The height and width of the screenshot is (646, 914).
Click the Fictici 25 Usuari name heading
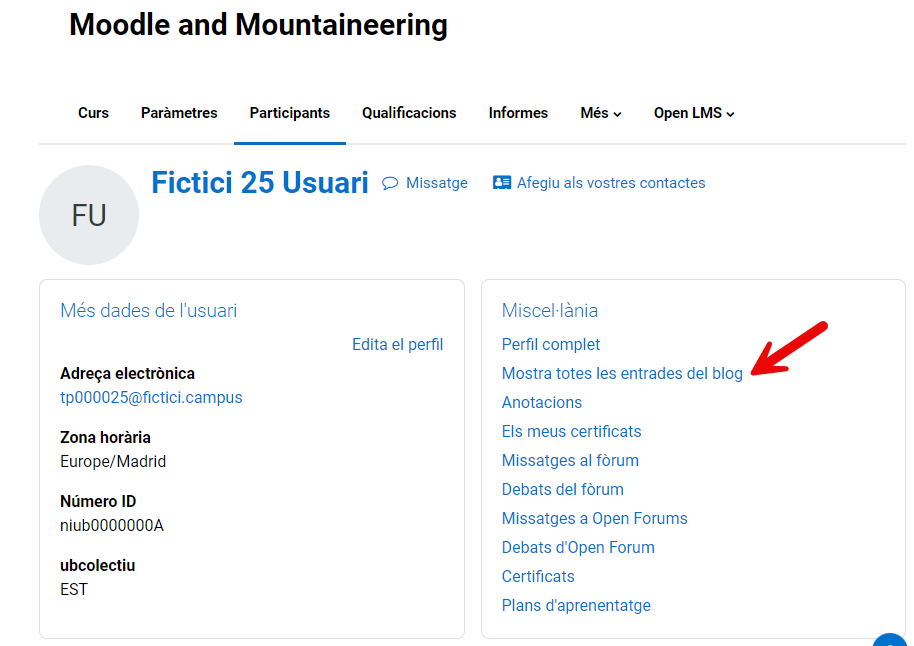coord(260,183)
